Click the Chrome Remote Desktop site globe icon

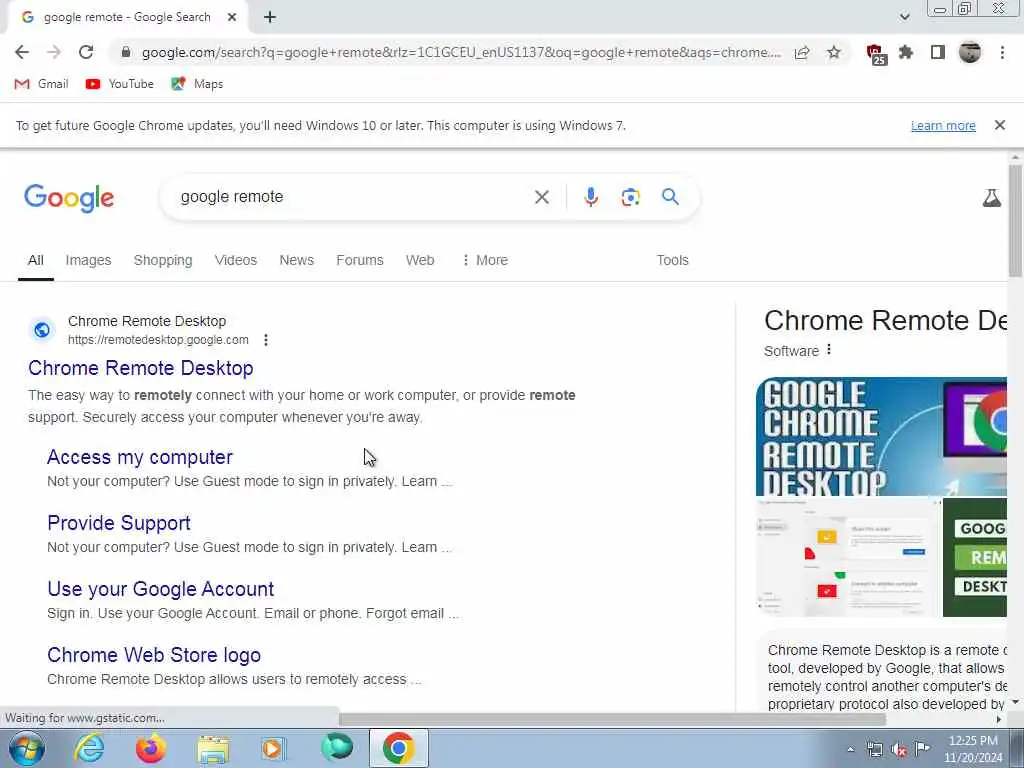(42, 330)
